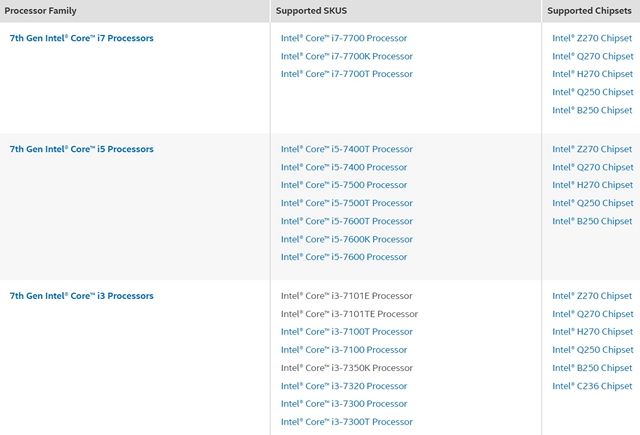This screenshot has height=435, width=640.
Task: Select the Core i3-7100T Processor link
Action: click(346, 332)
